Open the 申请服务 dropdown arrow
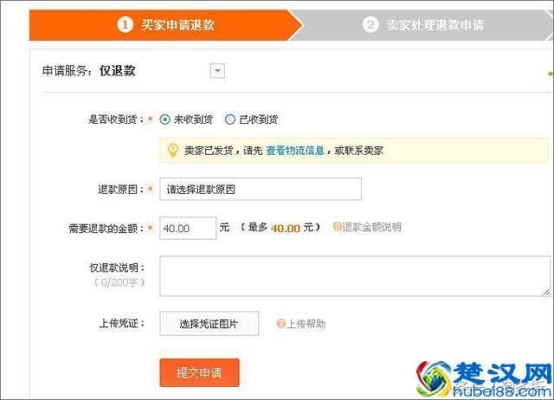The image size is (554, 400). [217, 71]
